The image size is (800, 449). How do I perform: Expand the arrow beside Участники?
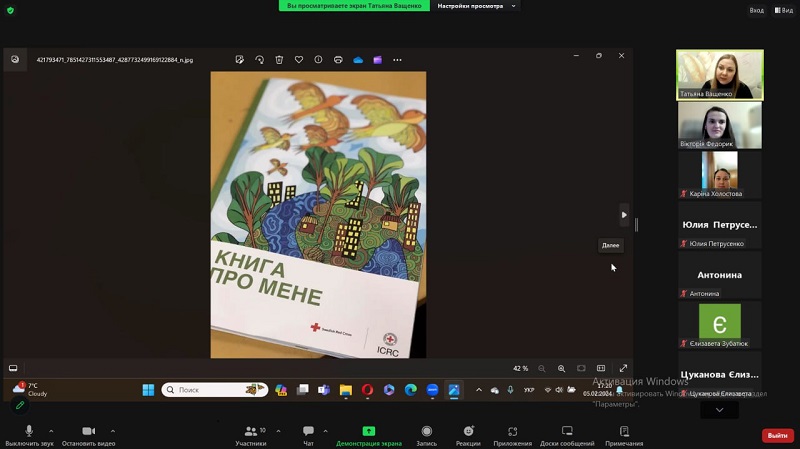tap(278, 431)
